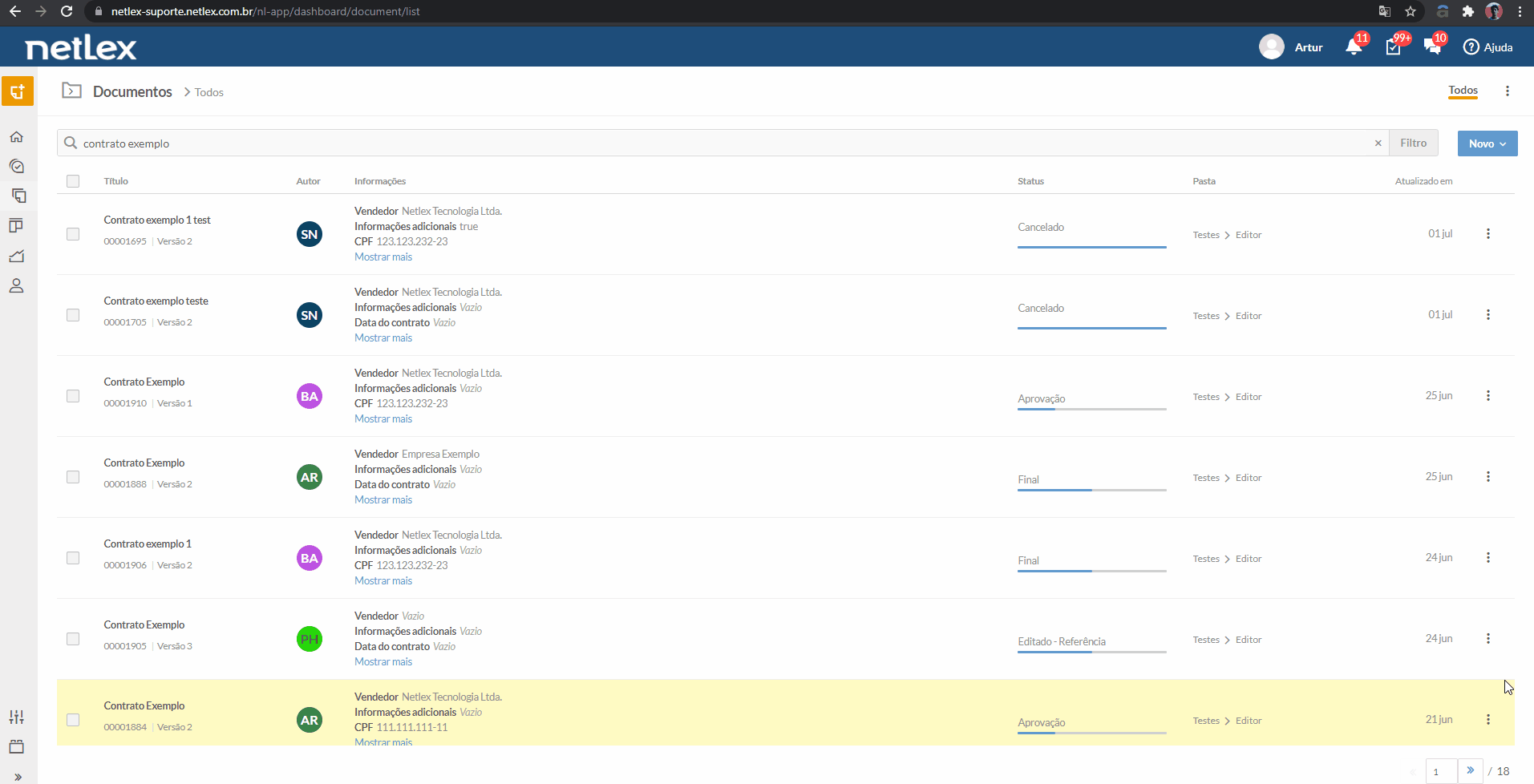Click the page number input field
This screenshot has width=1534, height=784.
click(1441, 771)
